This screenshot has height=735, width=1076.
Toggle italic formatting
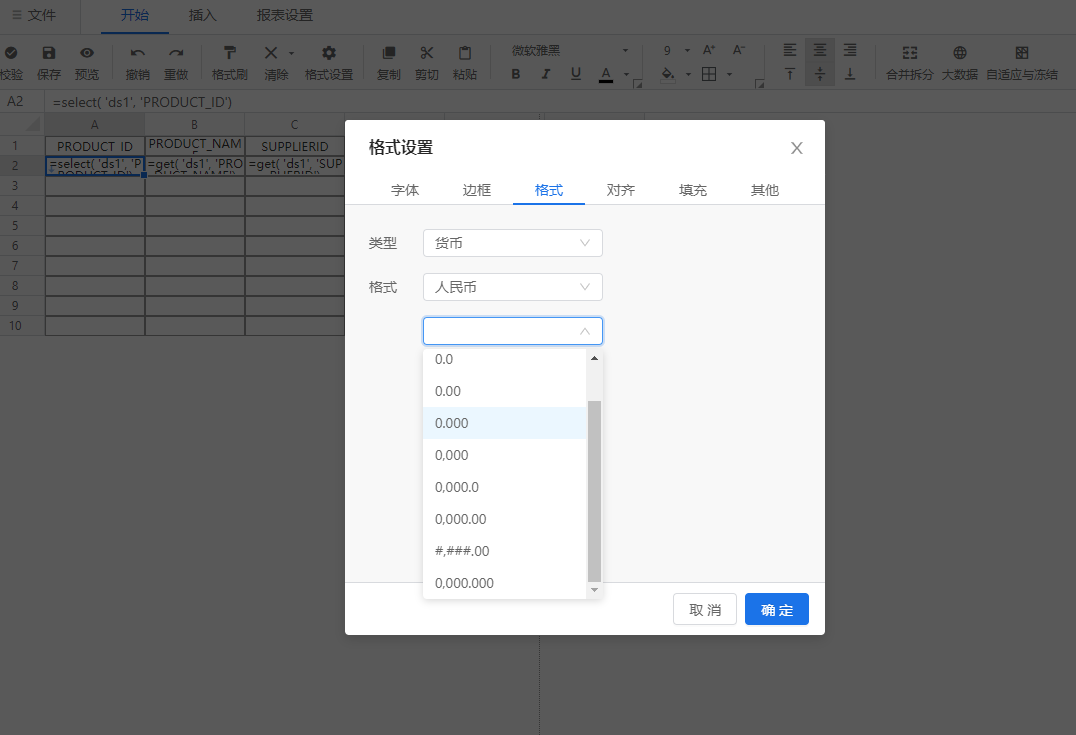(x=546, y=73)
